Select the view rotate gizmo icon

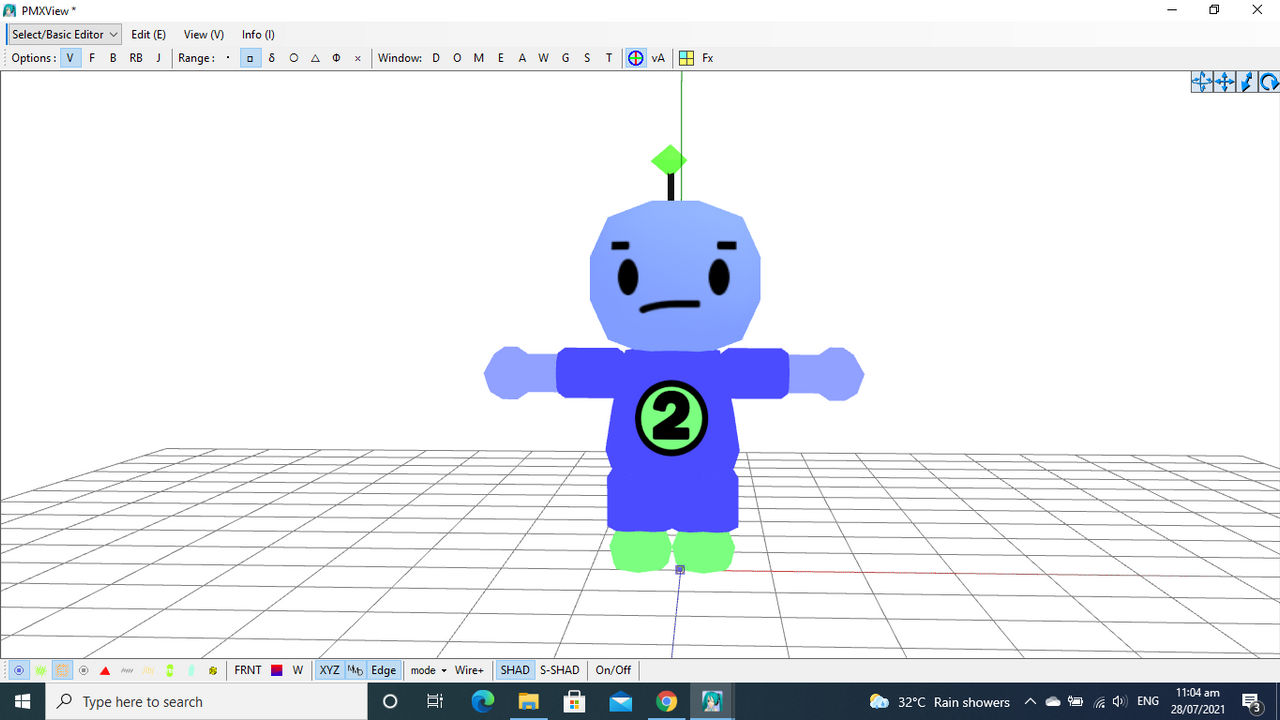pyautogui.click(x=1202, y=82)
